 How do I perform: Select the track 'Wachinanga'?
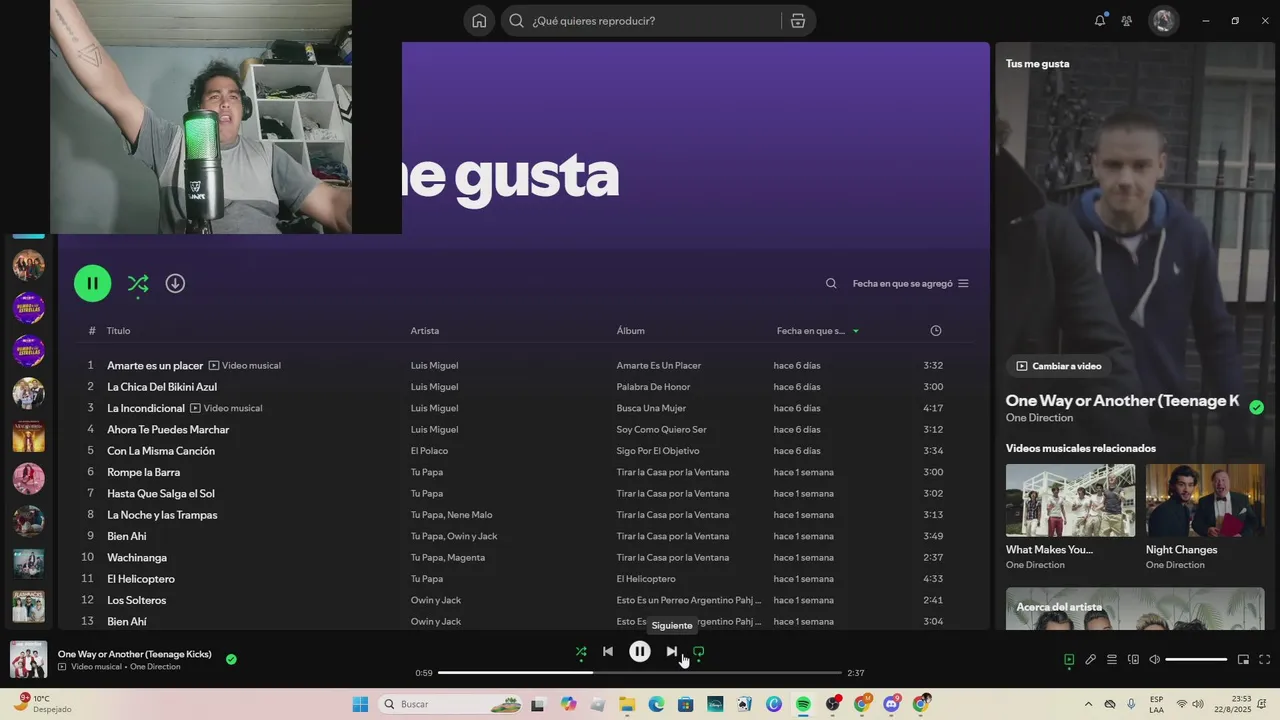tap(137, 558)
